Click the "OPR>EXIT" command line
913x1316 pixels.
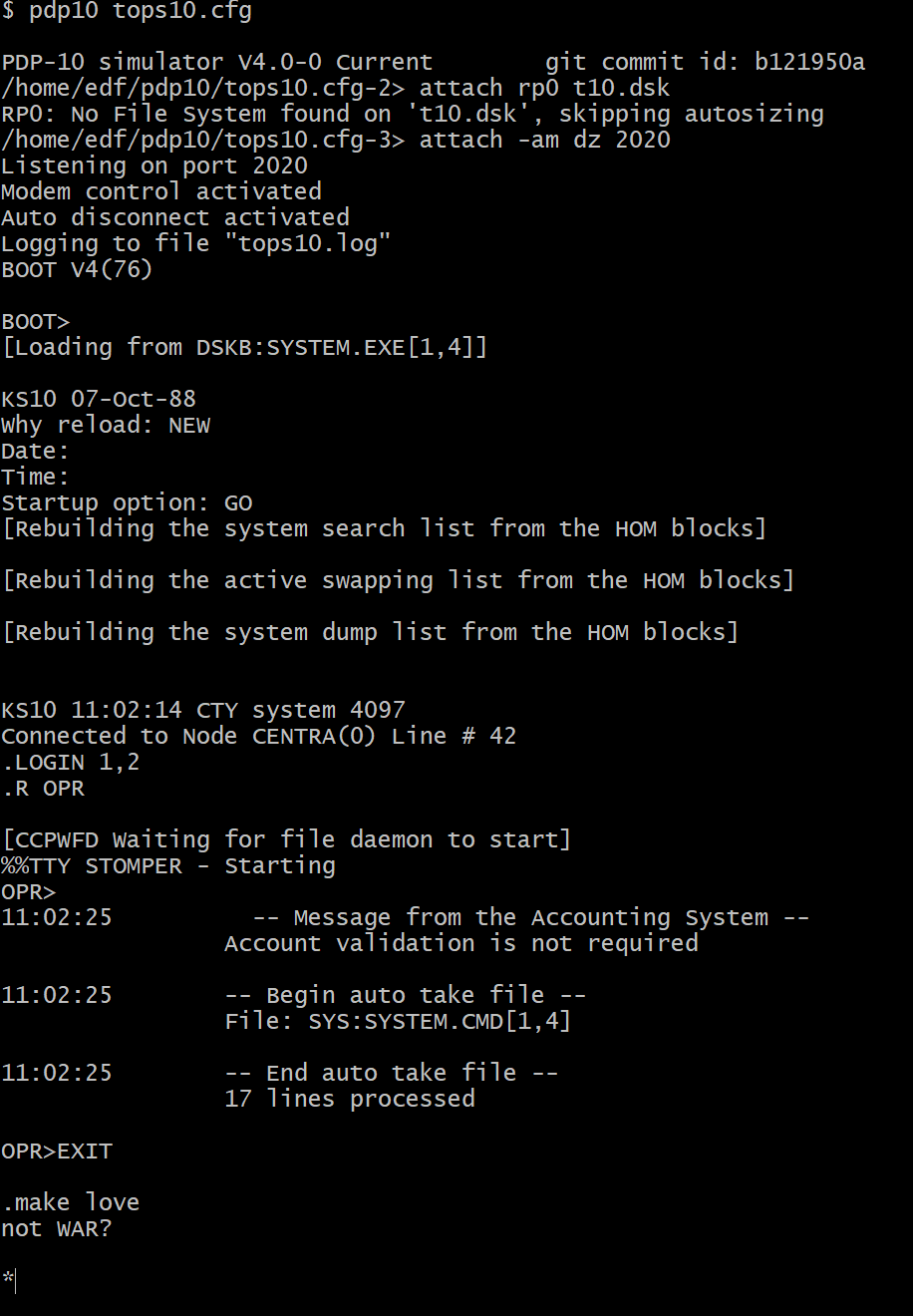57,1151
